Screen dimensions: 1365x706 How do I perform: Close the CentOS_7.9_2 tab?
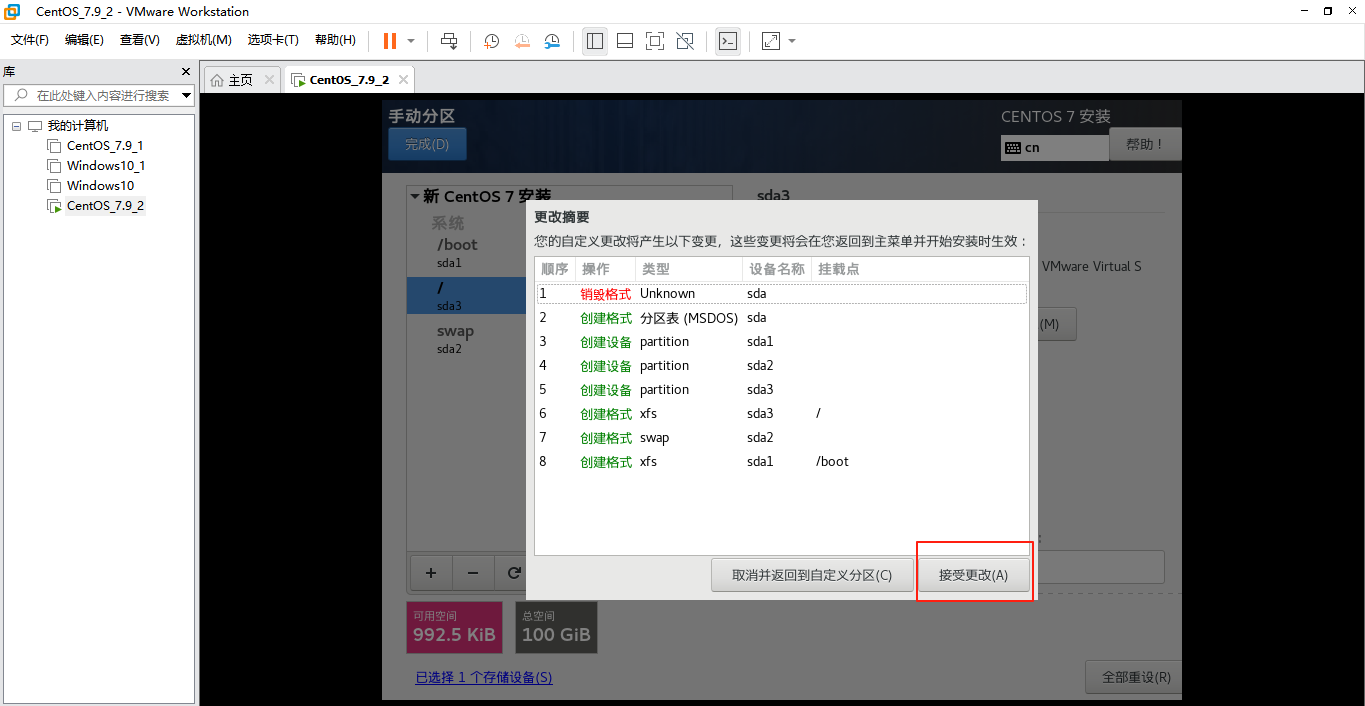[402, 80]
